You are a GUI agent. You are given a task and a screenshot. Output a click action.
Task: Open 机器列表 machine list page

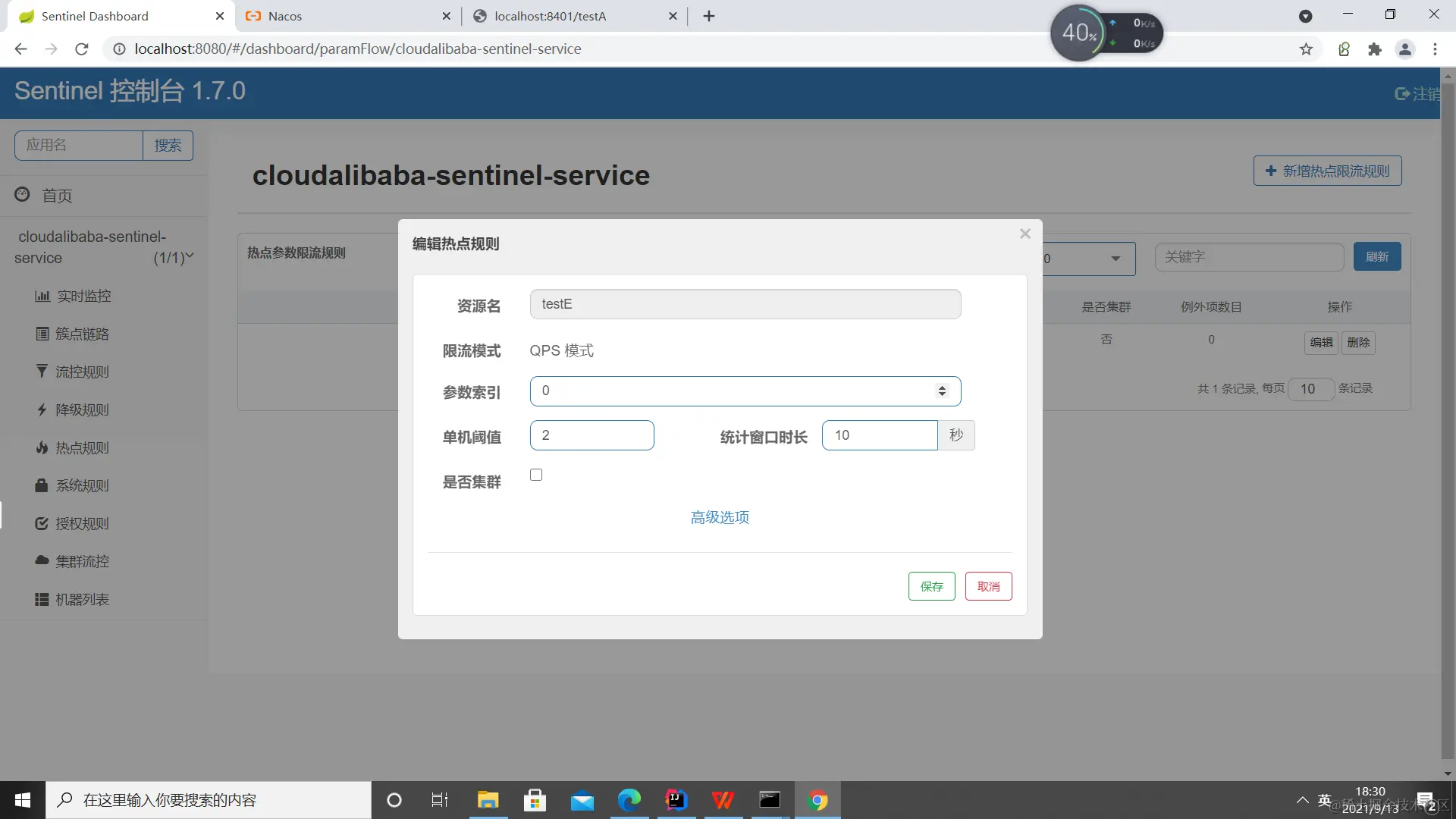point(82,599)
